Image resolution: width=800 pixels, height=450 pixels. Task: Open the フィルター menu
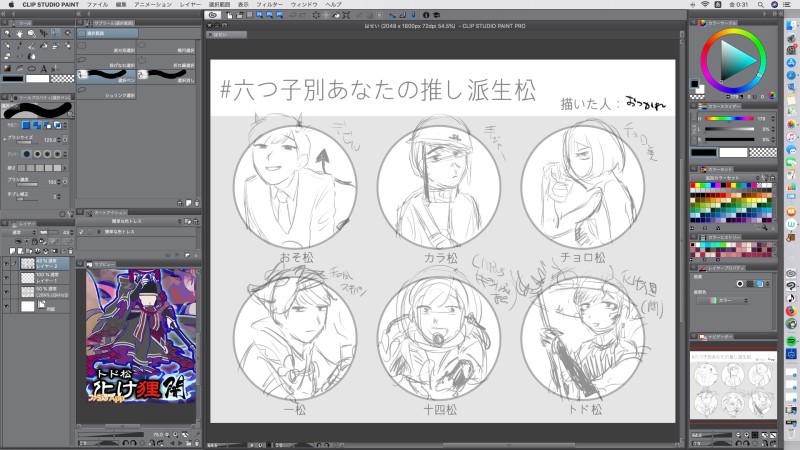(x=269, y=4)
